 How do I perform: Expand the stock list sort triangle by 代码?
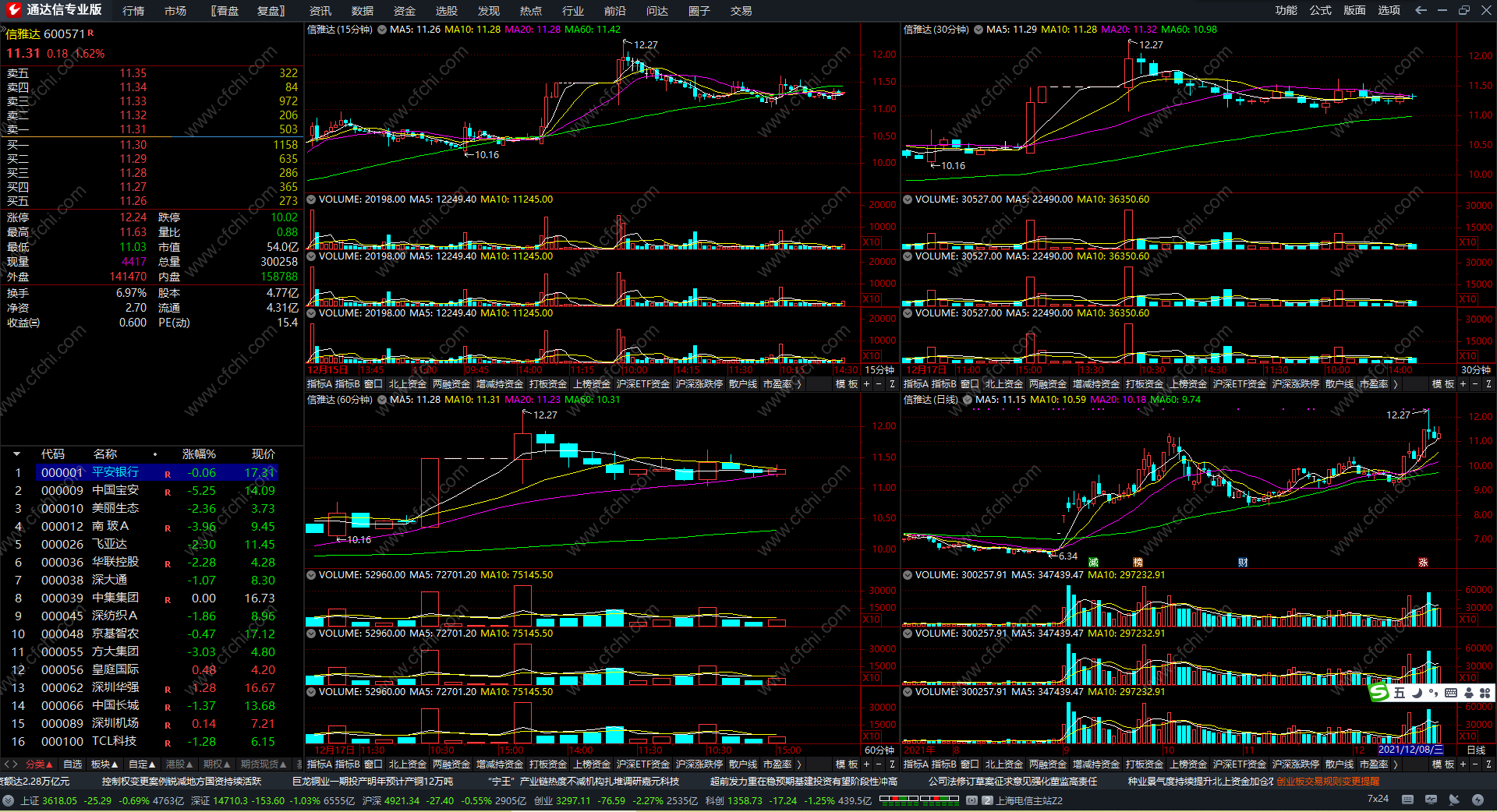[x=16, y=454]
